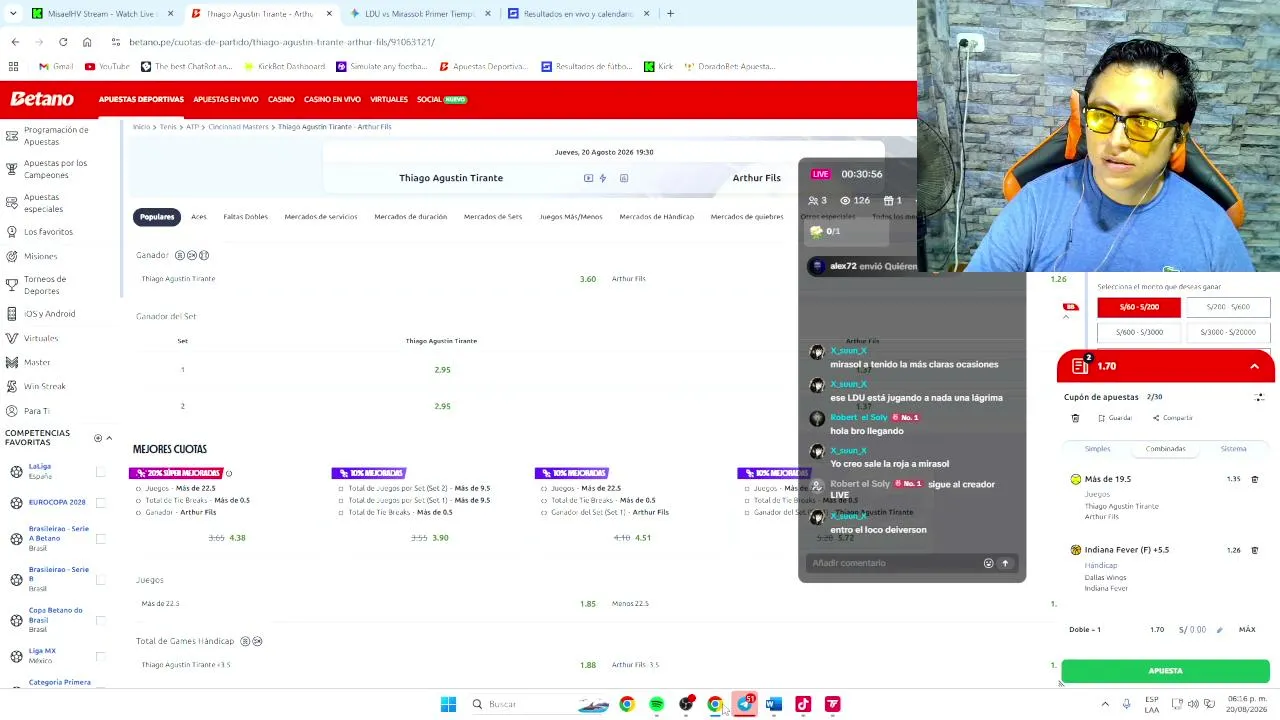Select the S/60 - S/200 win amount
Image resolution: width=1280 pixels, height=720 pixels.
1139,307
